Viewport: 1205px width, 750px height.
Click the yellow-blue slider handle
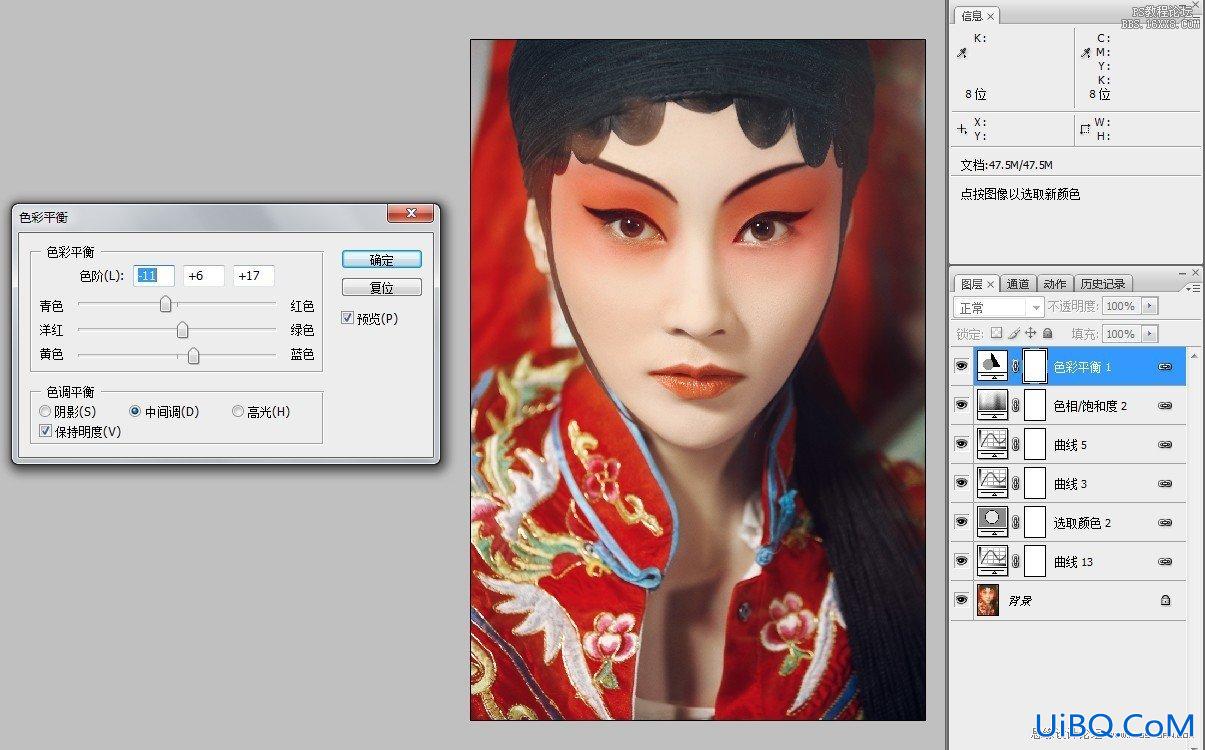193,354
